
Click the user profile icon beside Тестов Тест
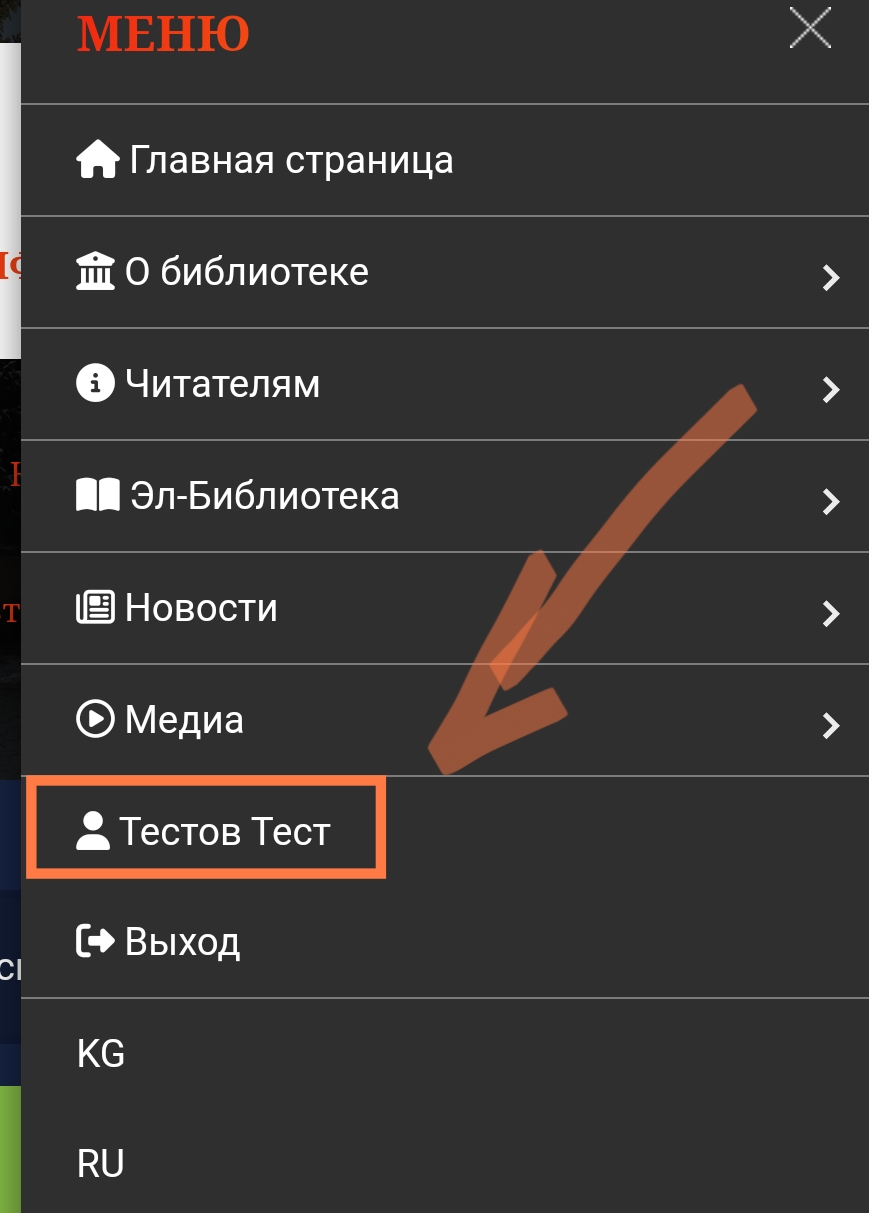click(93, 831)
